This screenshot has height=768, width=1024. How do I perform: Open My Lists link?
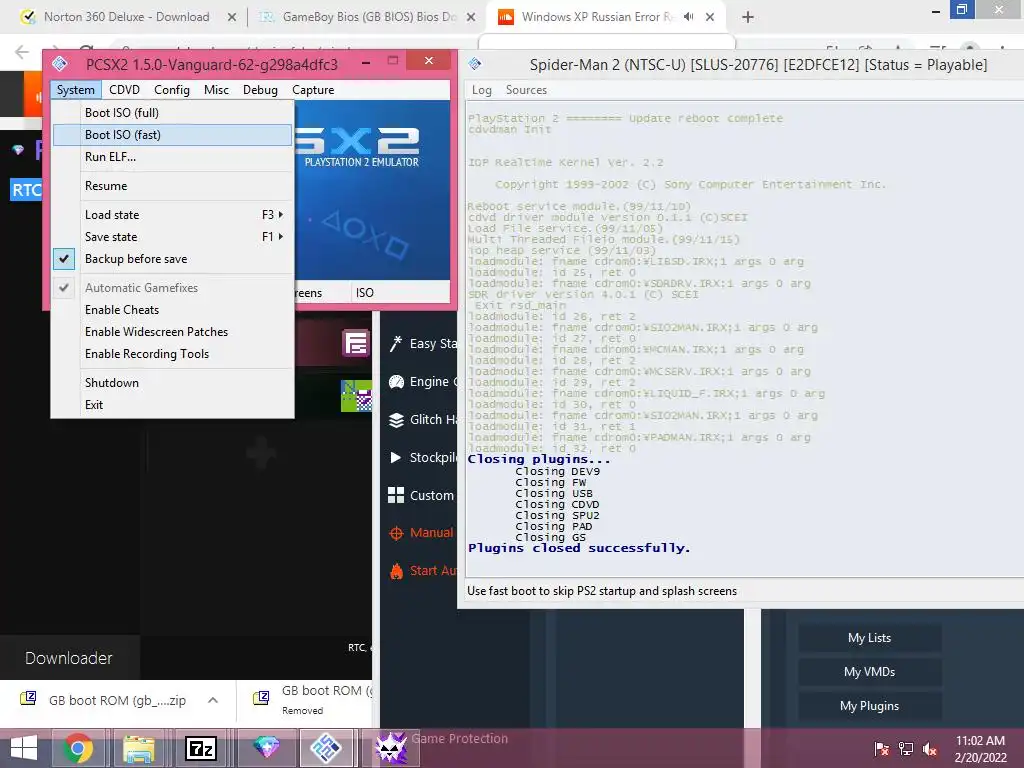pyautogui.click(x=869, y=638)
